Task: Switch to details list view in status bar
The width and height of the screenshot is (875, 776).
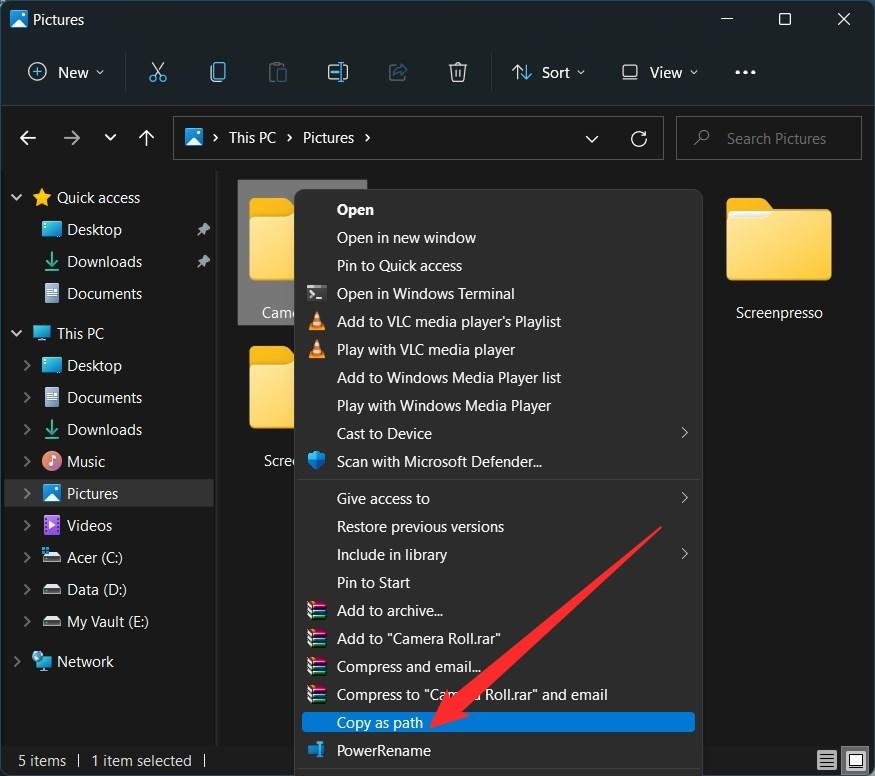Action: [x=826, y=760]
